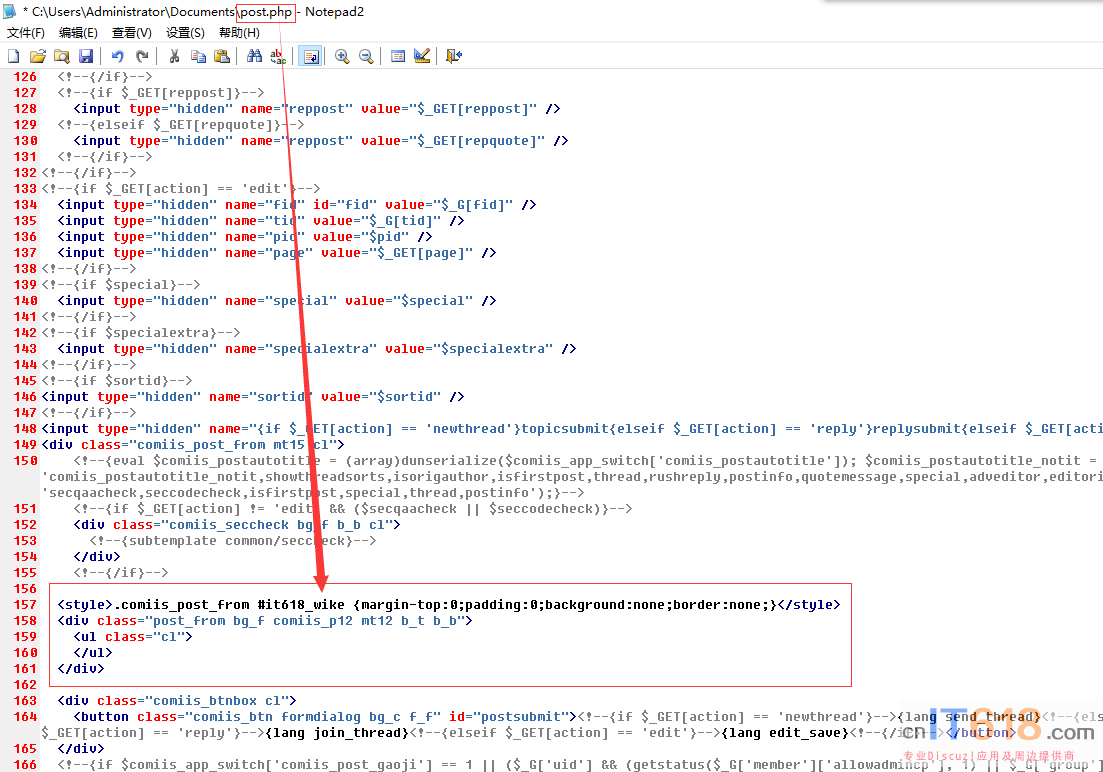This screenshot has height=772, width=1103.
Task: Click 'postsubmit' id text on line 164
Action: pos(521,716)
